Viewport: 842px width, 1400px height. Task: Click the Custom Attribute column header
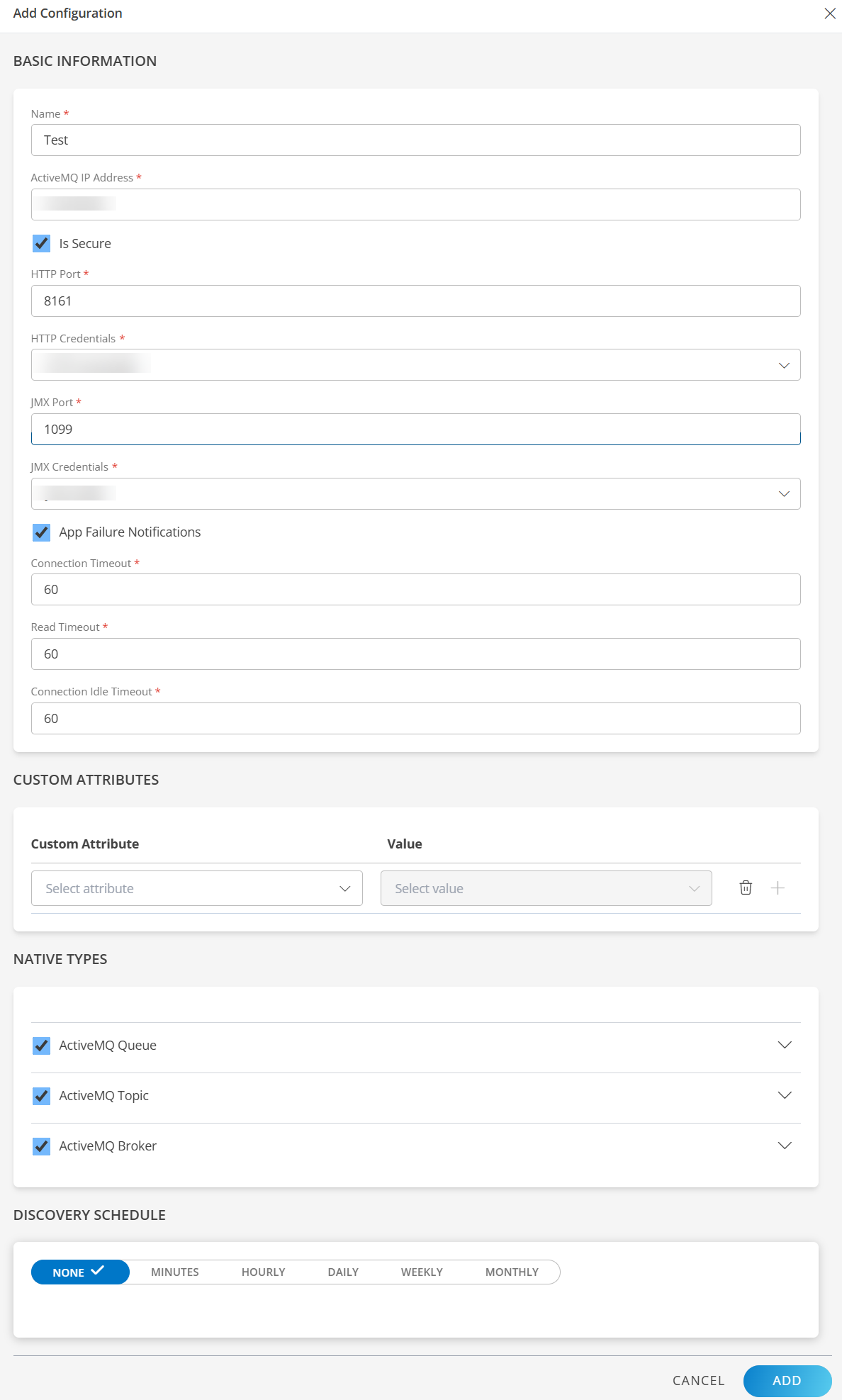point(85,844)
